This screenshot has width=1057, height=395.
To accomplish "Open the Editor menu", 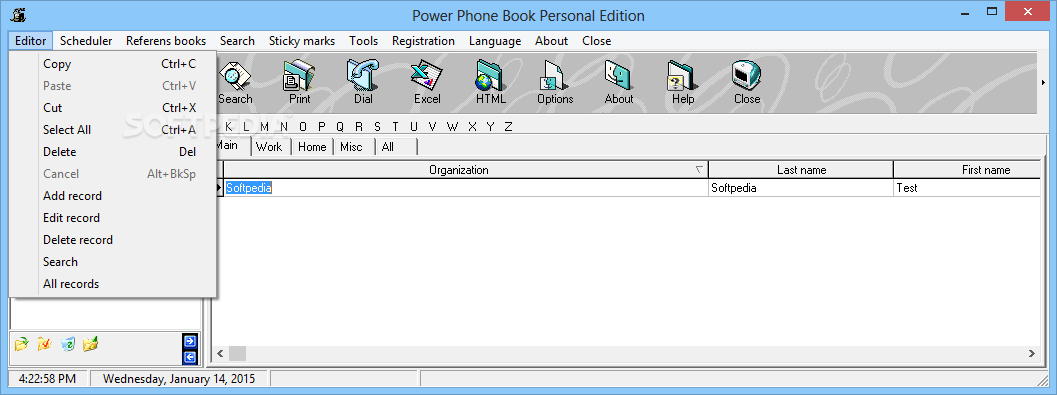I will [30, 41].
